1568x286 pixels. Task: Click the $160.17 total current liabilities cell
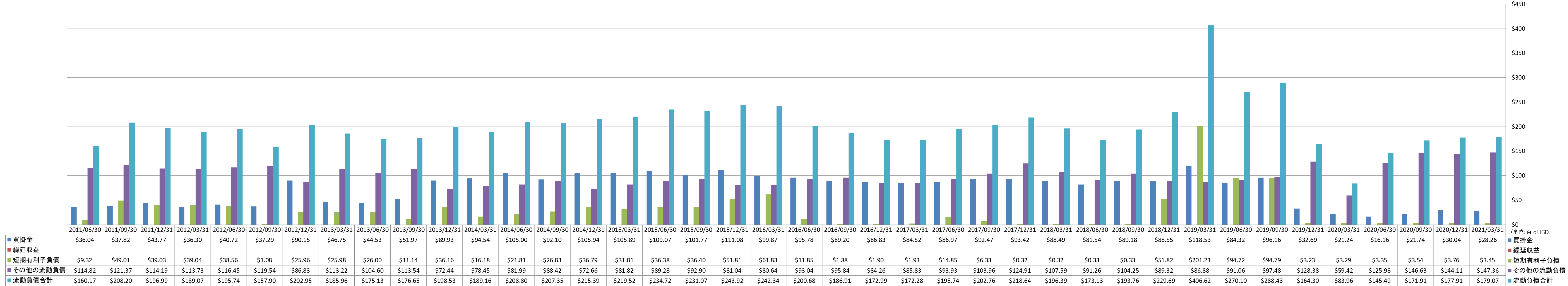(85, 280)
